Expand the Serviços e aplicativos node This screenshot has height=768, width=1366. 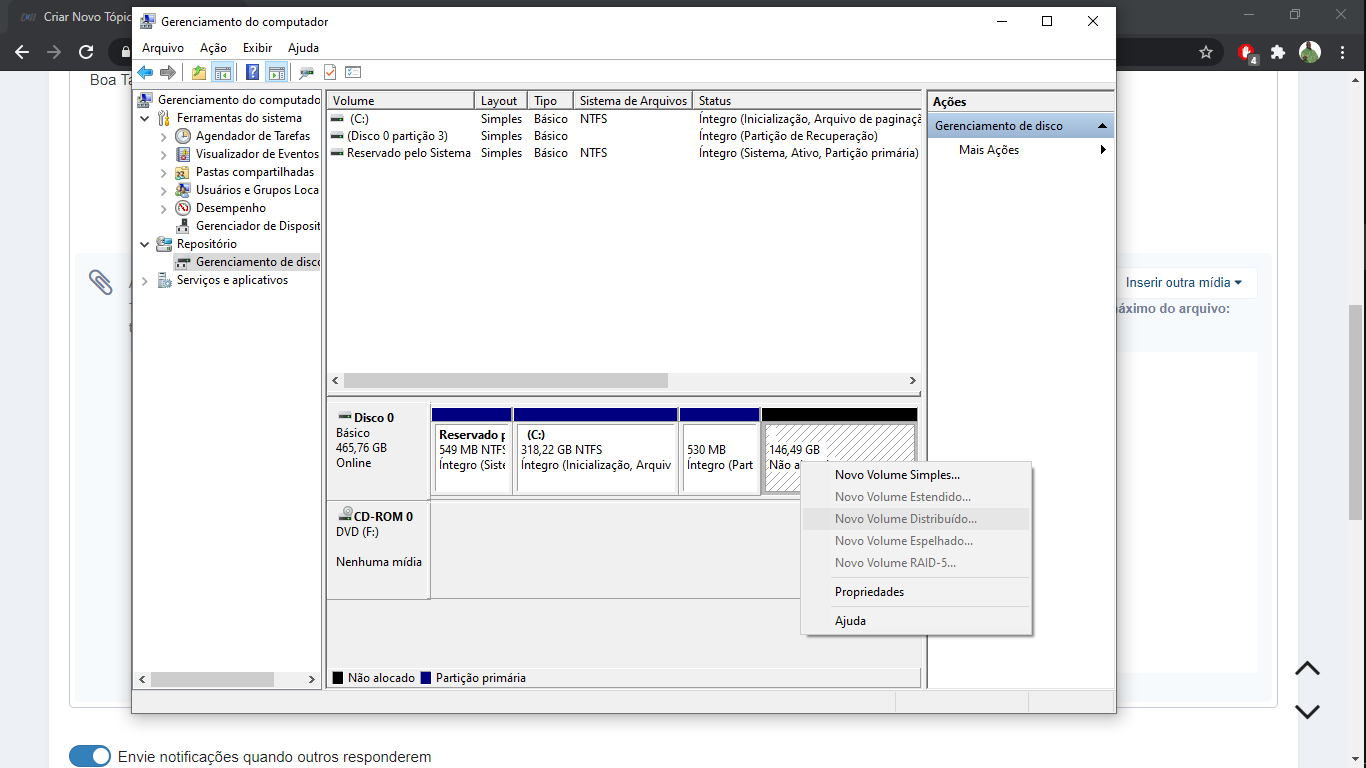(x=145, y=281)
